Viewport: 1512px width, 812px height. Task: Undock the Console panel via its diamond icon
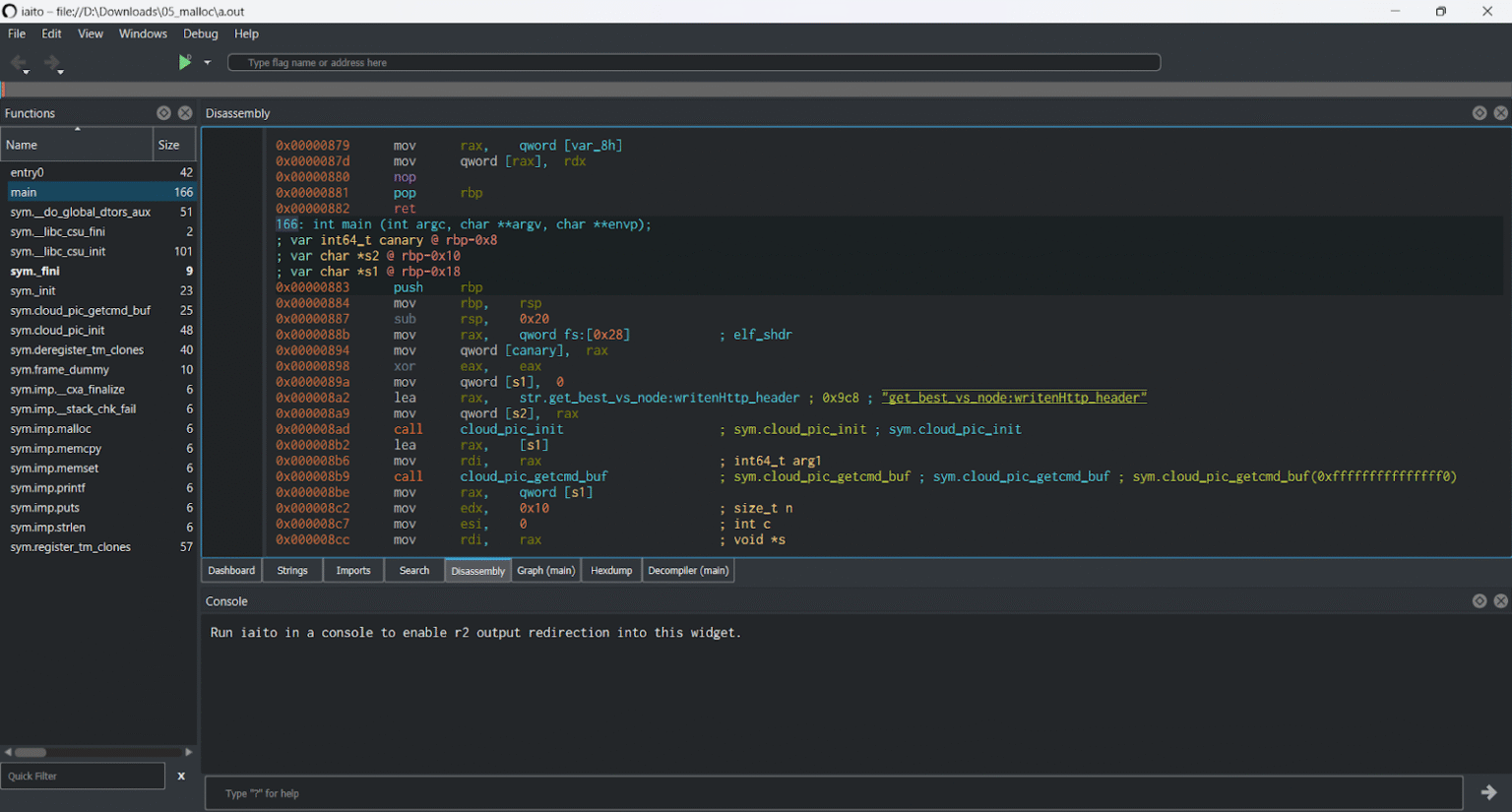pos(1480,600)
